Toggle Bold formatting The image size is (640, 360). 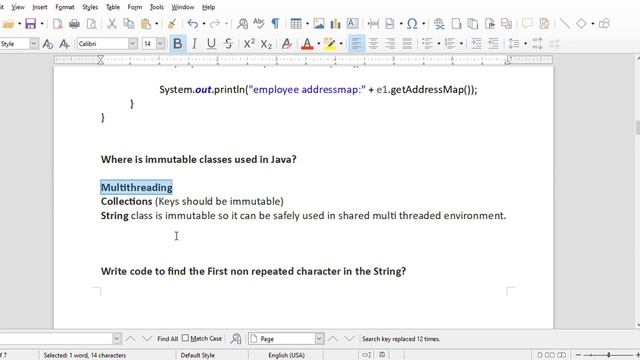pos(178,44)
